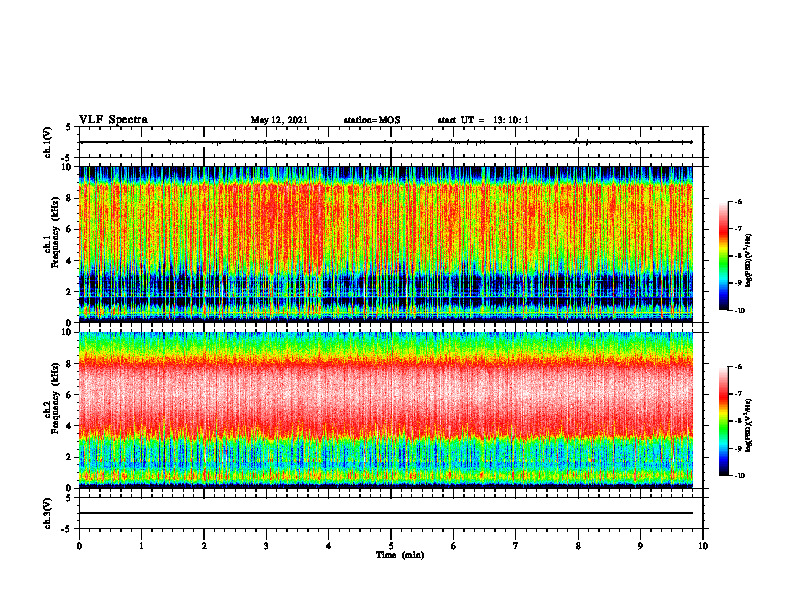Click the "Time (min)" x-axis label
This screenshot has height=612, width=792.
[x=400, y=555]
